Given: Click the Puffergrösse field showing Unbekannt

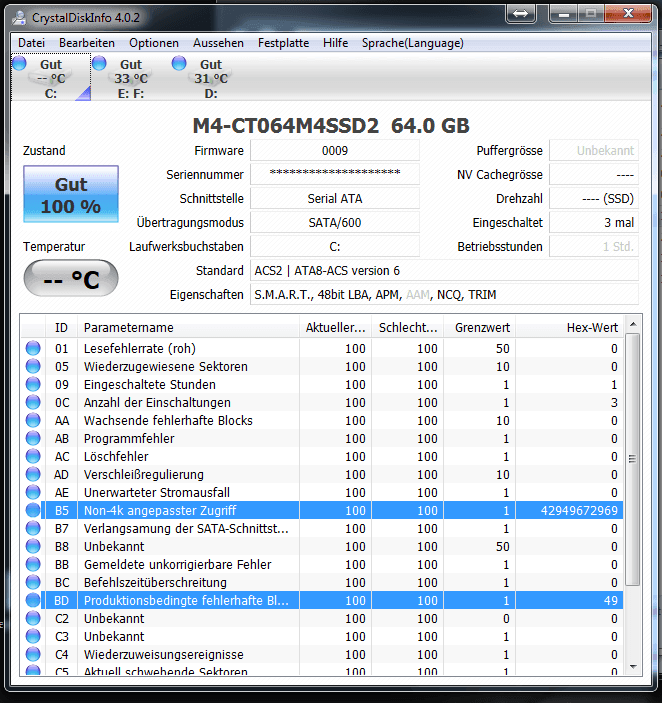Looking at the screenshot, I should pos(594,151).
